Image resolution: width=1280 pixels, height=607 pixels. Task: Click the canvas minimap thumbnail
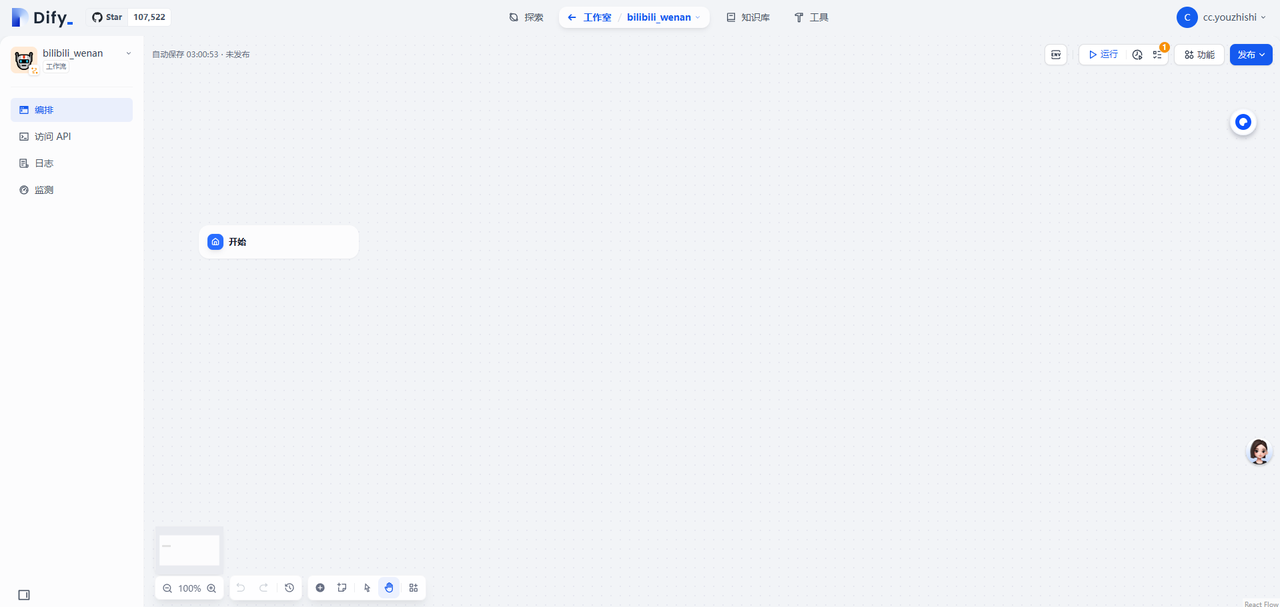click(x=189, y=549)
